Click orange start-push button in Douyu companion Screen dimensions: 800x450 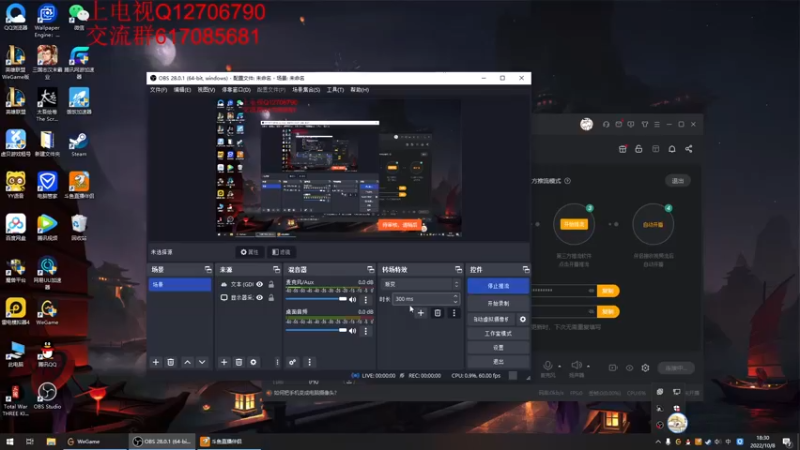pos(573,224)
